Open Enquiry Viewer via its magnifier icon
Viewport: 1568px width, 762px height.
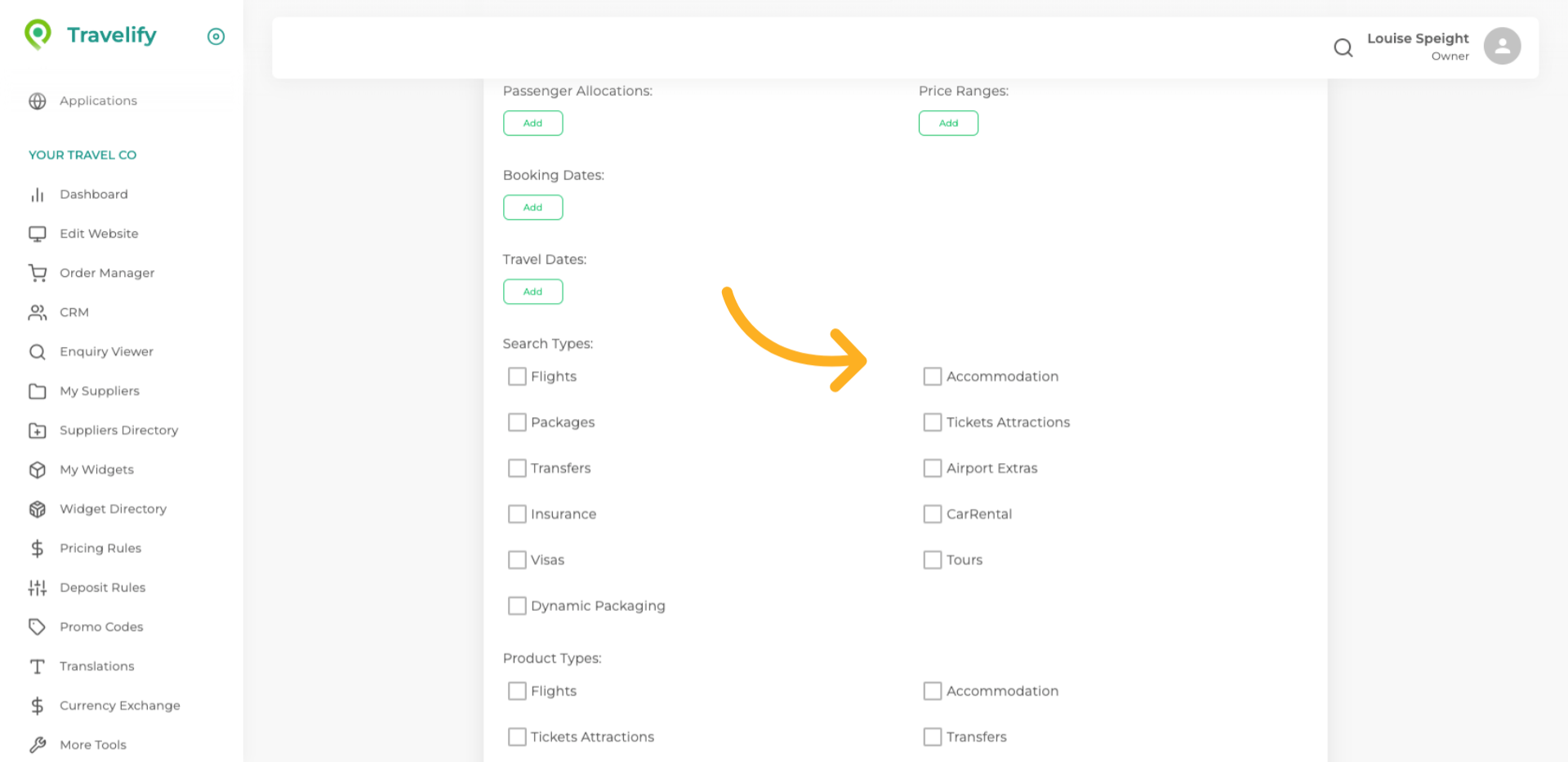(38, 351)
